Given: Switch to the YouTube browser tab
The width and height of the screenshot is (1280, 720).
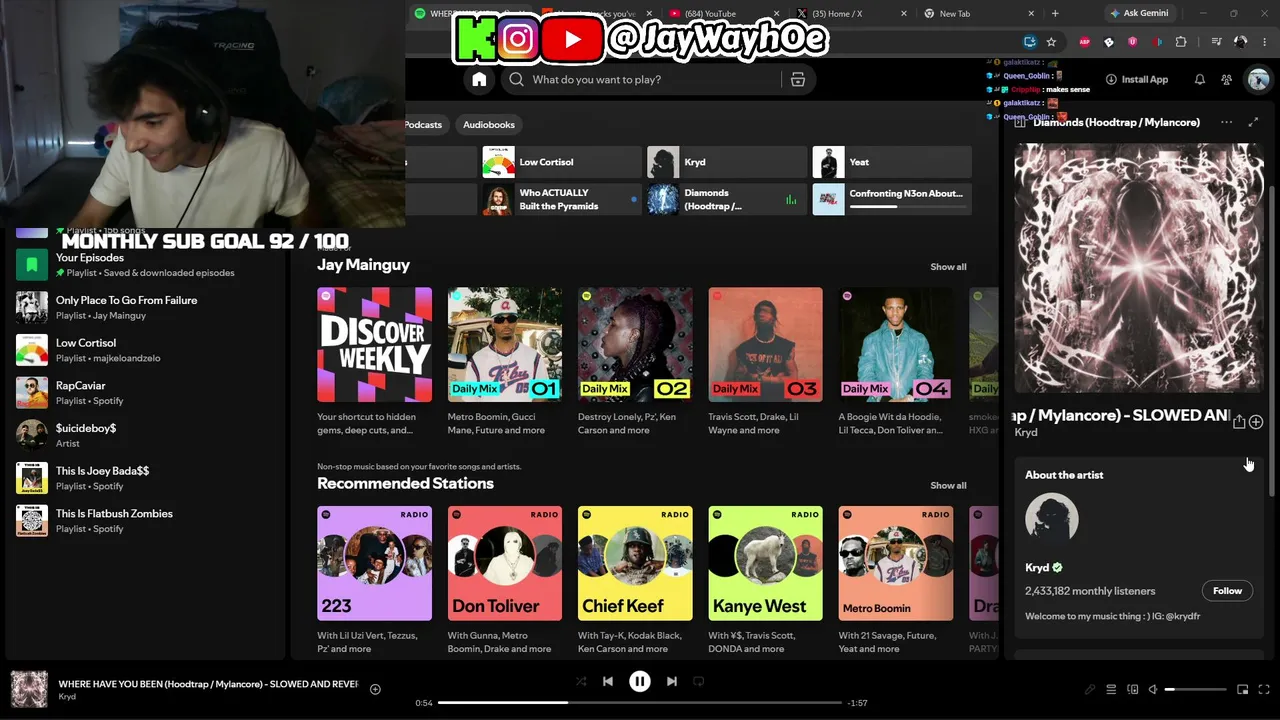Looking at the screenshot, I should [x=722, y=14].
